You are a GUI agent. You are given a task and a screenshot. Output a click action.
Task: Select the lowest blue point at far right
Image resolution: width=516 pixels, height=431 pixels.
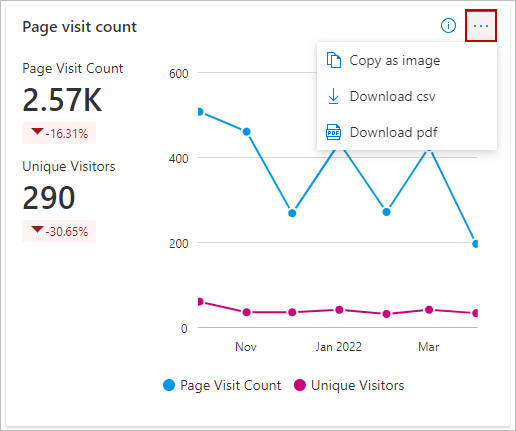tap(475, 244)
